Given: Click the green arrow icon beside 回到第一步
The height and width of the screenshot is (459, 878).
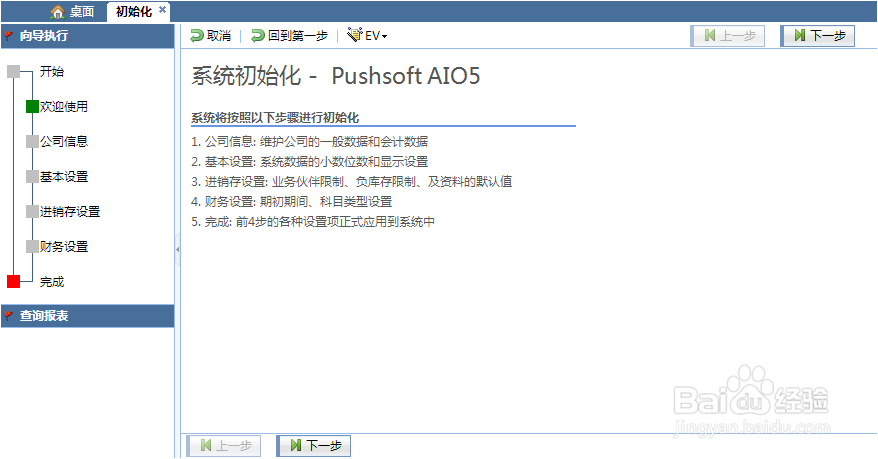Looking at the screenshot, I should click(258, 36).
